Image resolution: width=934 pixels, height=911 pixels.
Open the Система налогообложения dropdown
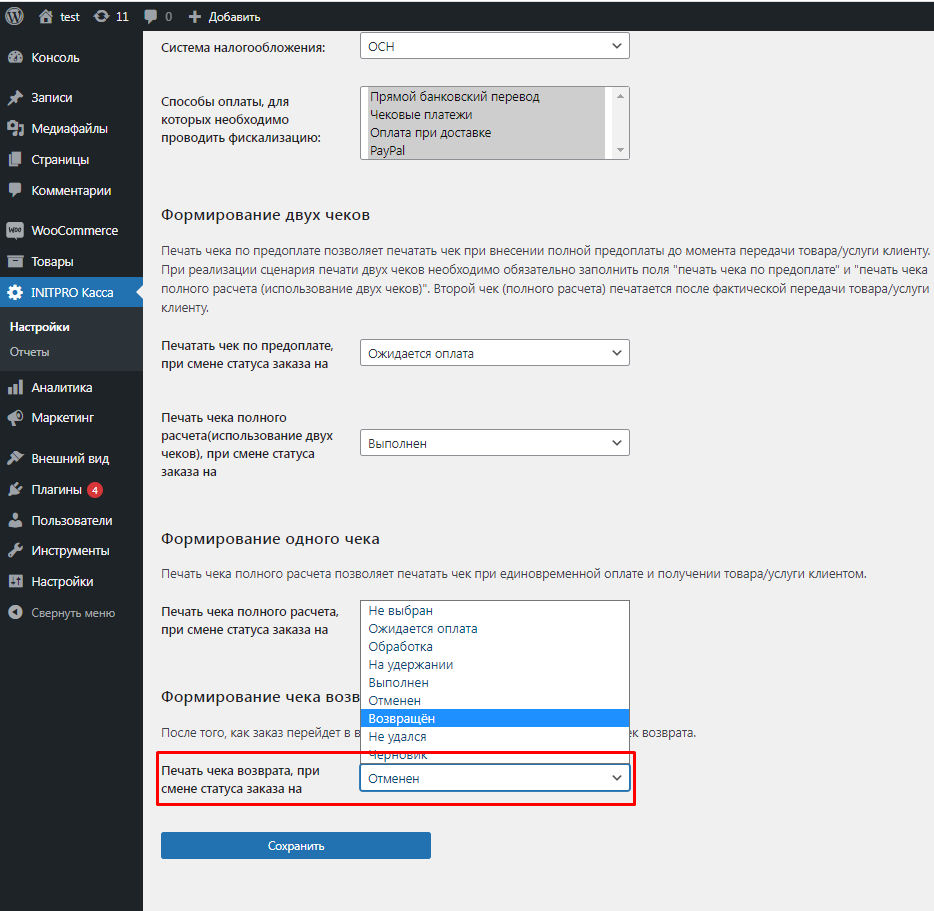click(494, 46)
